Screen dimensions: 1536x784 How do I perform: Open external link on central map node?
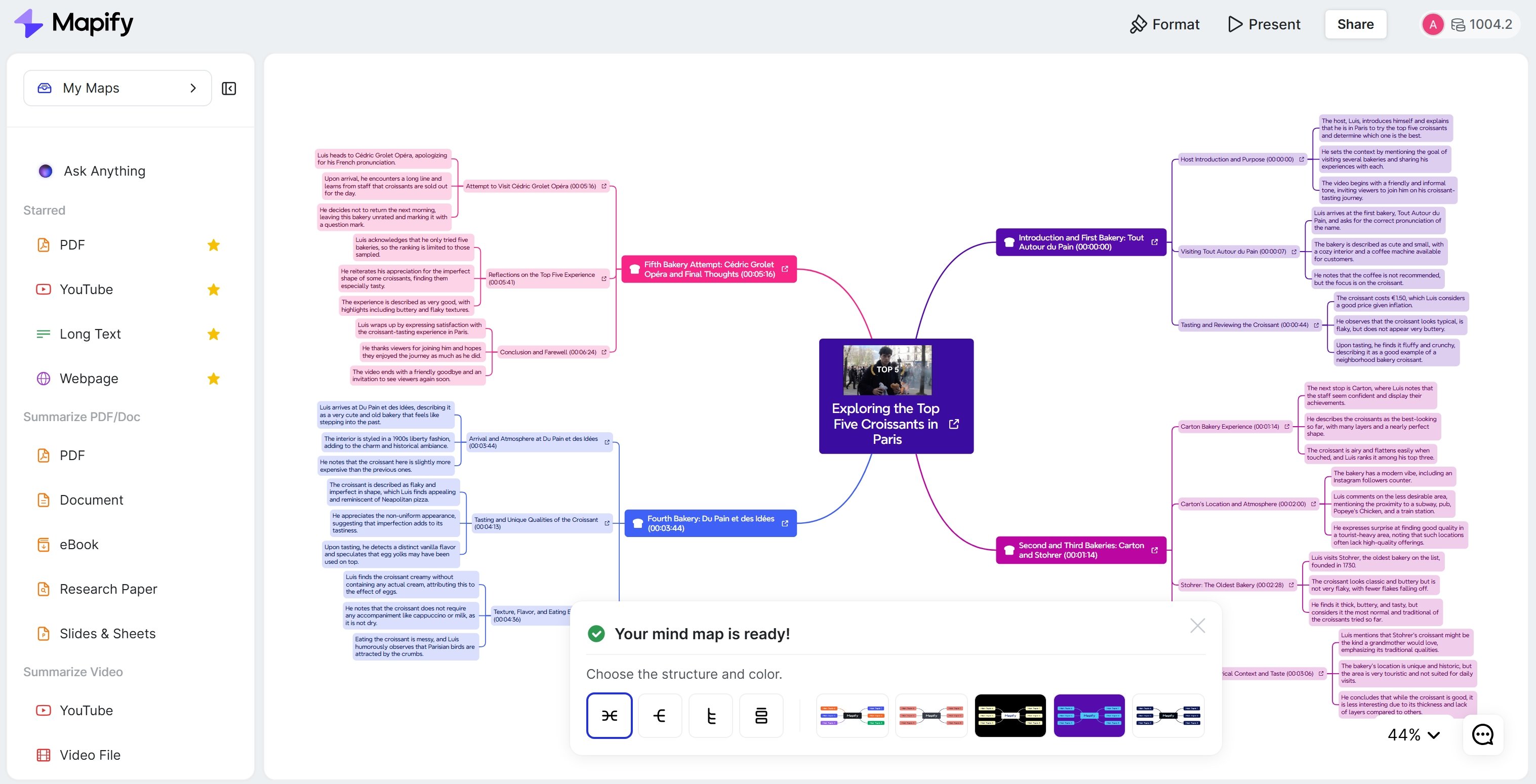pyautogui.click(x=953, y=424)
